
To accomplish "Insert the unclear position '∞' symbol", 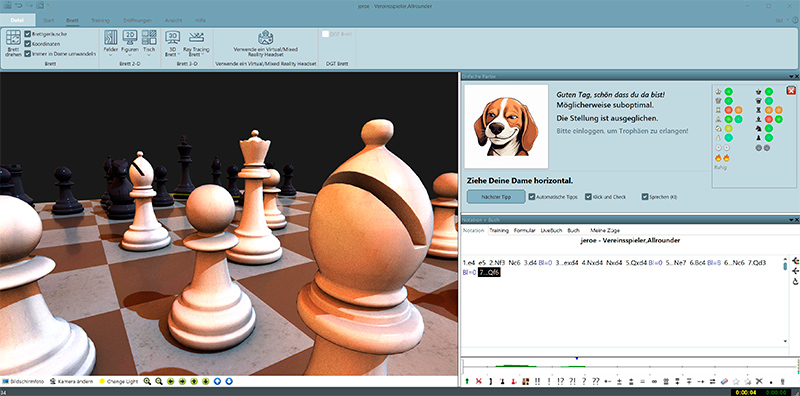I will click(x=654, y=381).
